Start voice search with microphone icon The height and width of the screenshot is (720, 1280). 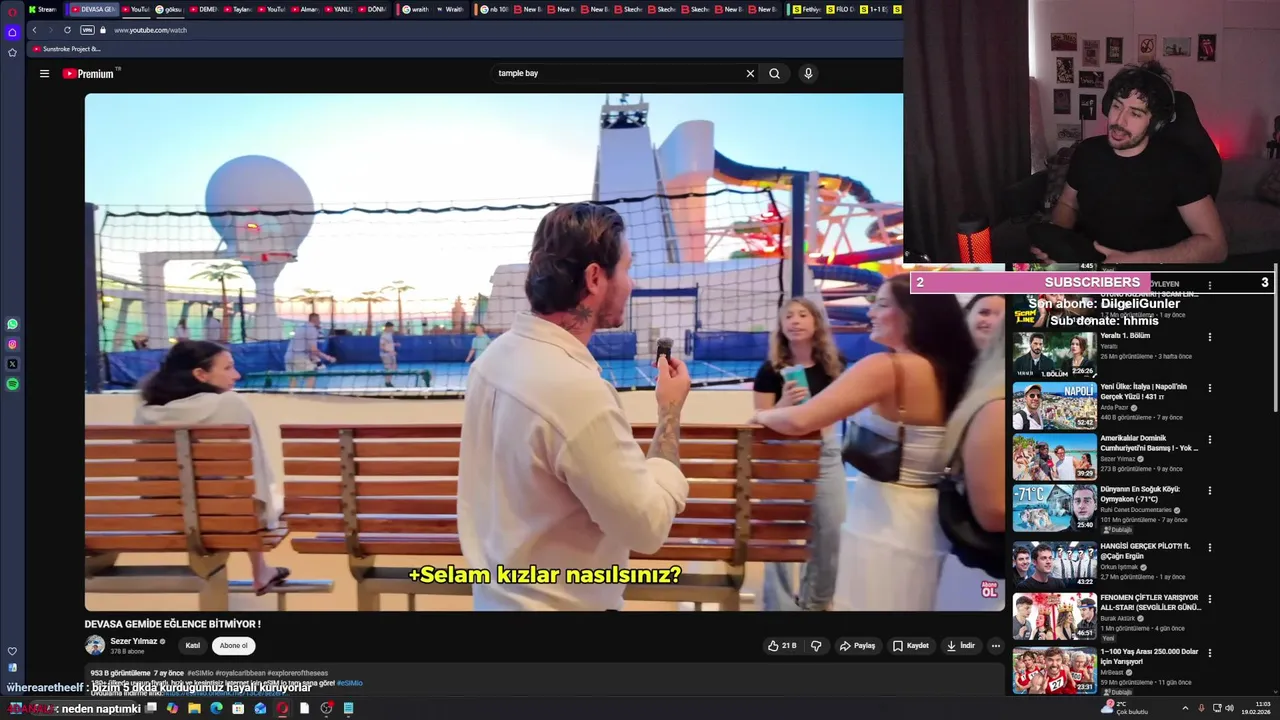808,73
